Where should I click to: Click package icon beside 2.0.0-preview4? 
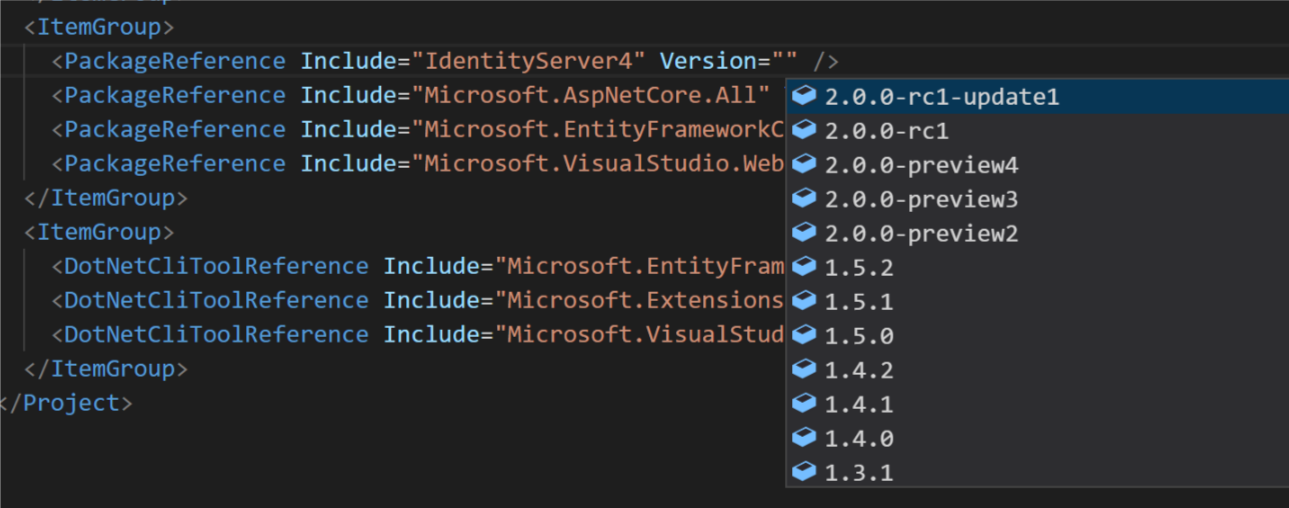[x=804, y=164]
